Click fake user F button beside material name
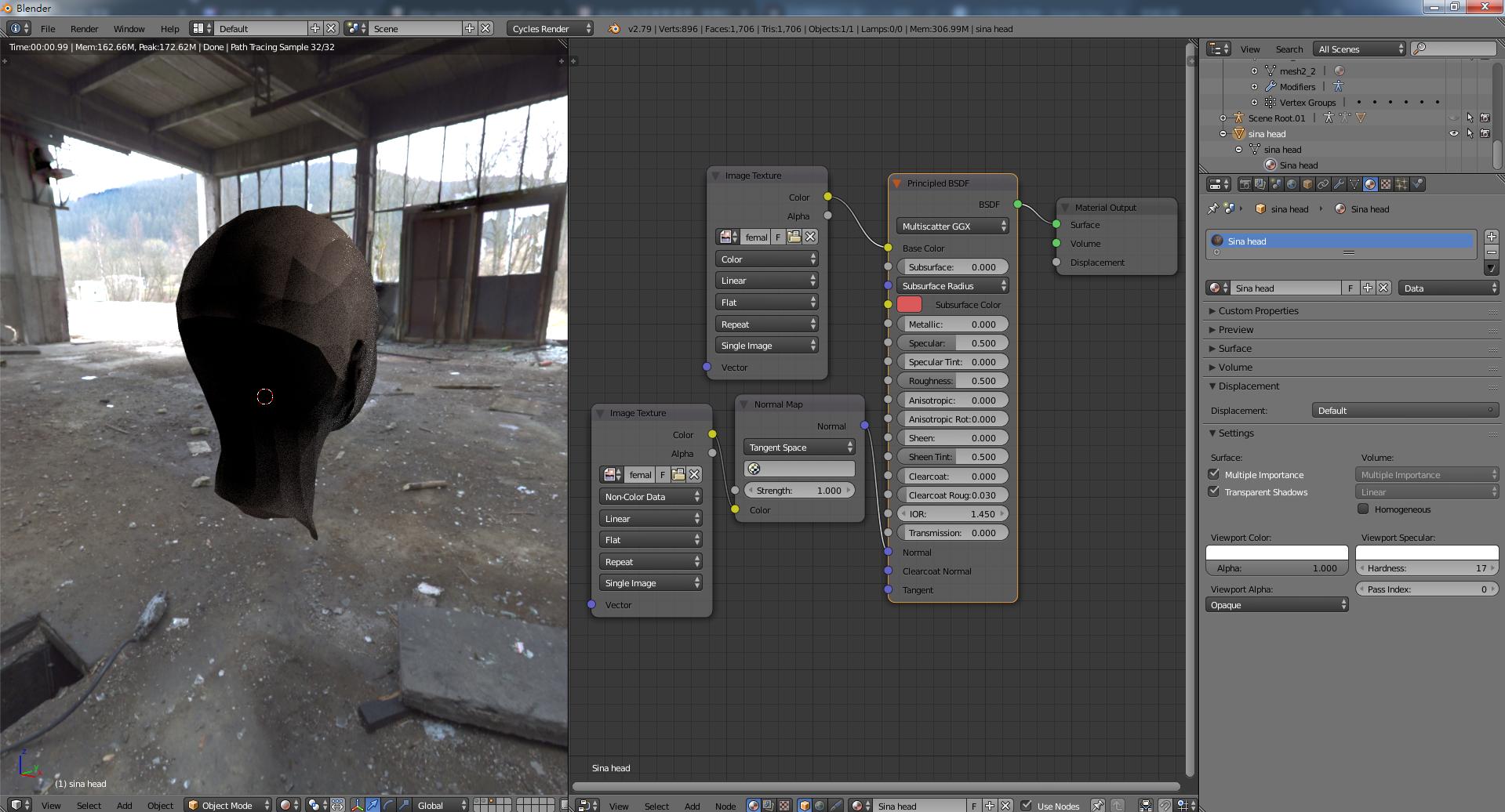Viewport: 1505px width, 812px height. click(x=1350, y=288)
